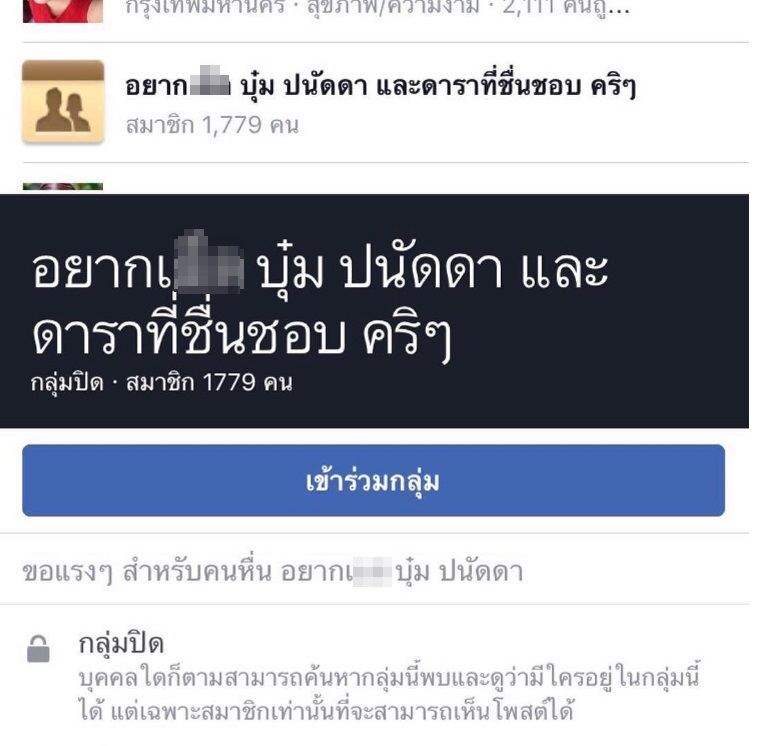The width and height of the screenshot is (768, 746).
Task: Select the สุขภาพ/ความงาม category text
Action: click(393, 7)
